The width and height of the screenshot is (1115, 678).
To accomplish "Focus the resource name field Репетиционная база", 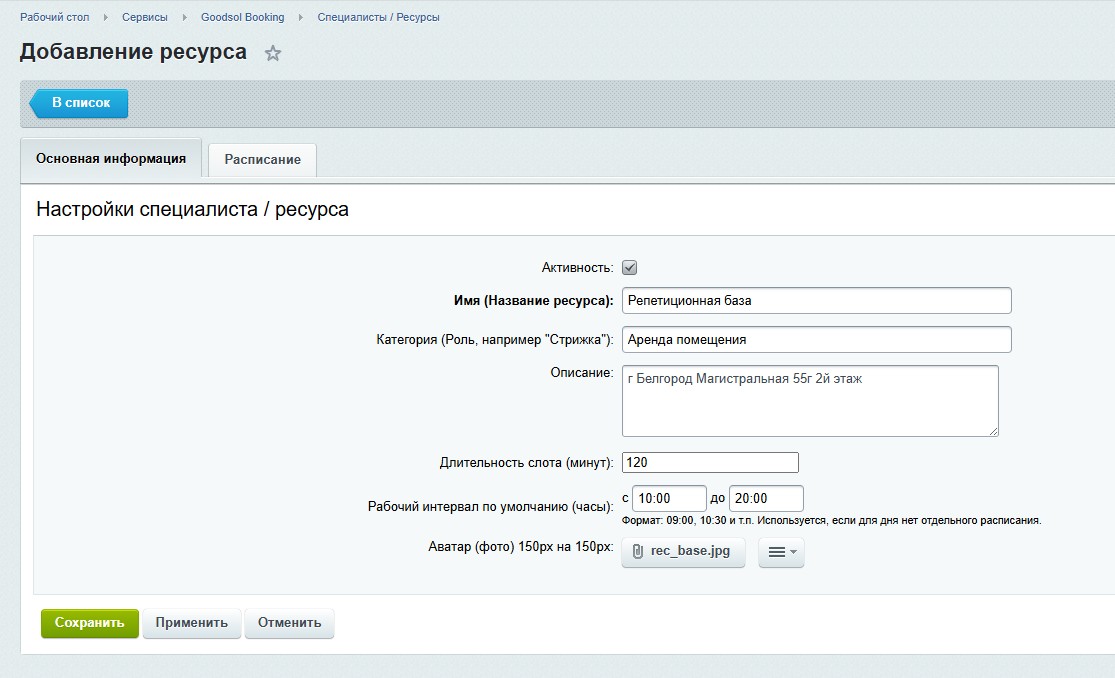I will point(816,300).
